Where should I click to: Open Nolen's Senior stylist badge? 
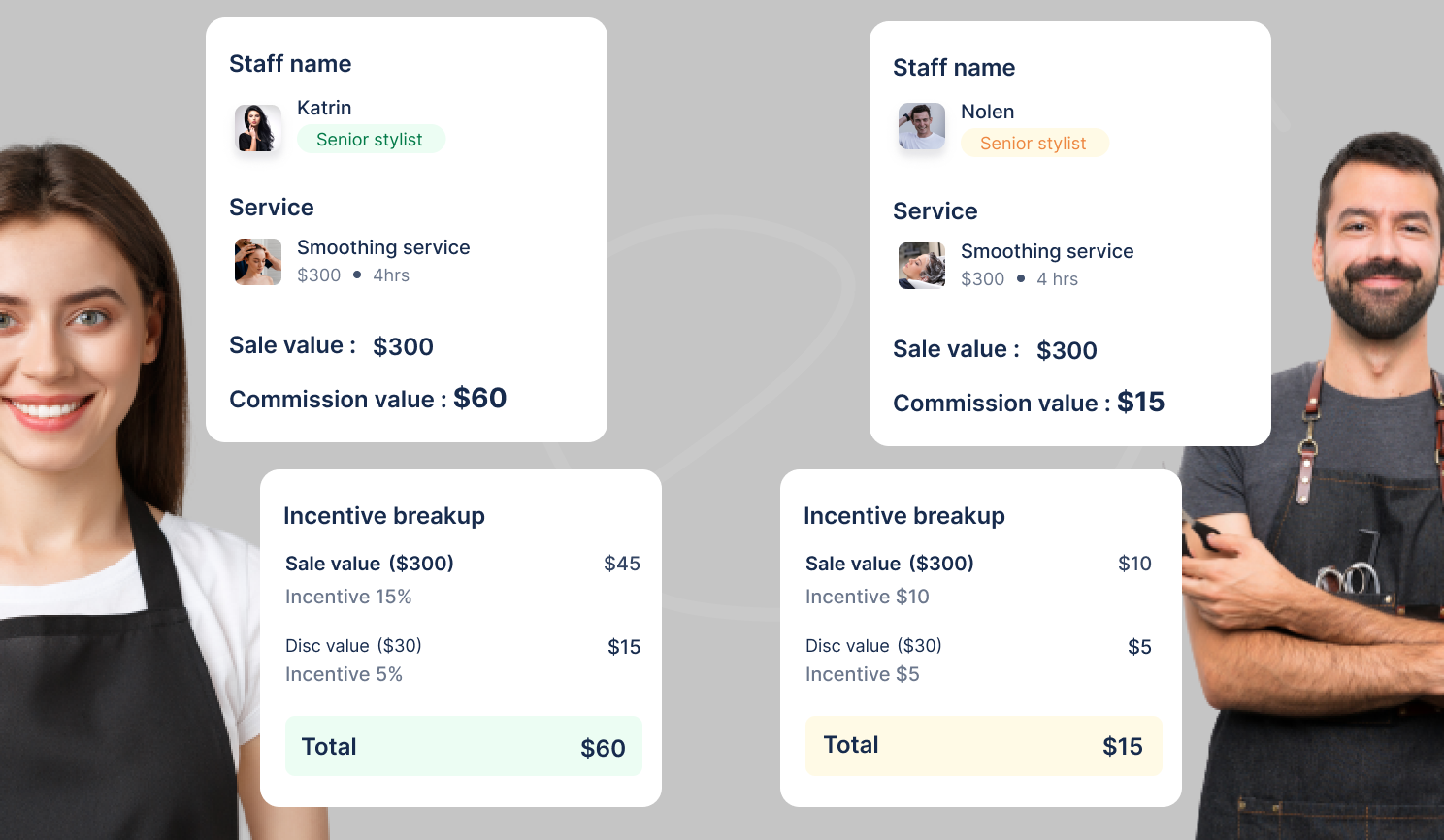click(1034, 143)
